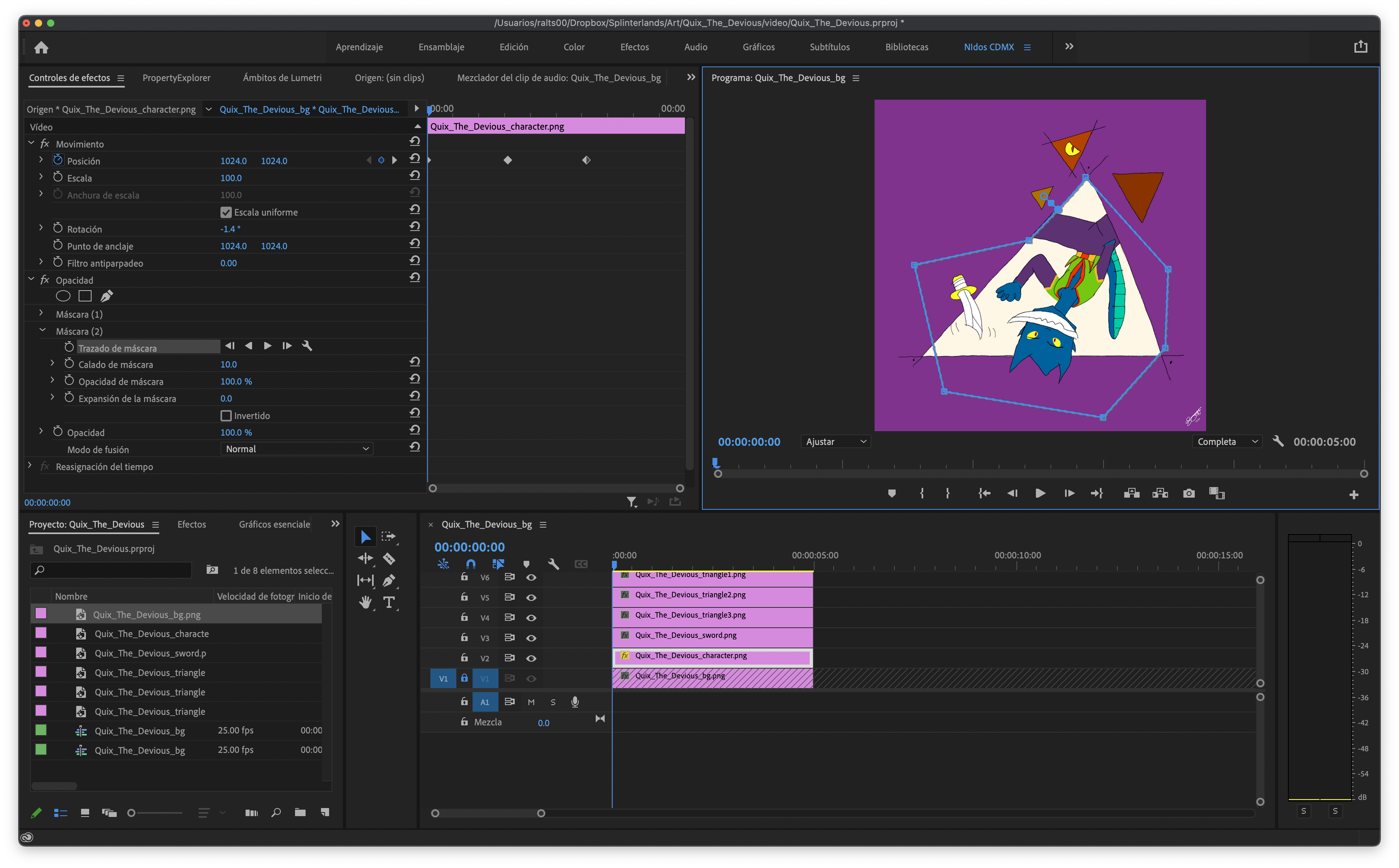Switch to the Edición workspace
This screenshot has height=868, width=1399.
[x=514, y=47]
